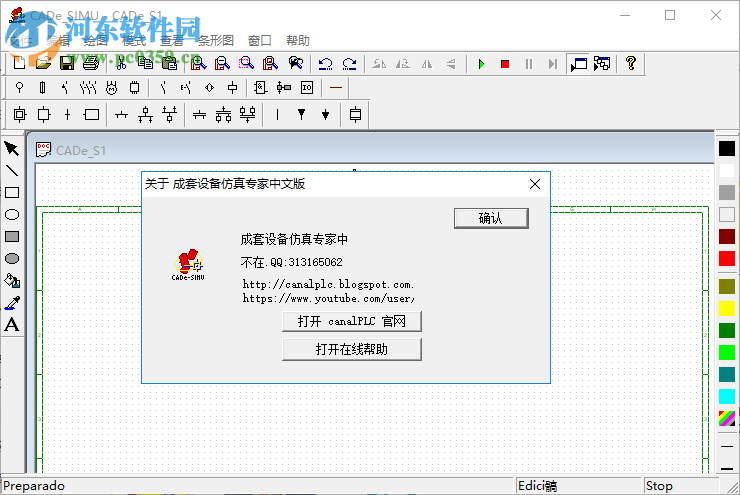Select the empty rectangle tool
Image resolution: width=740 pixels, height=495 pixels.
tap(12, 193)
